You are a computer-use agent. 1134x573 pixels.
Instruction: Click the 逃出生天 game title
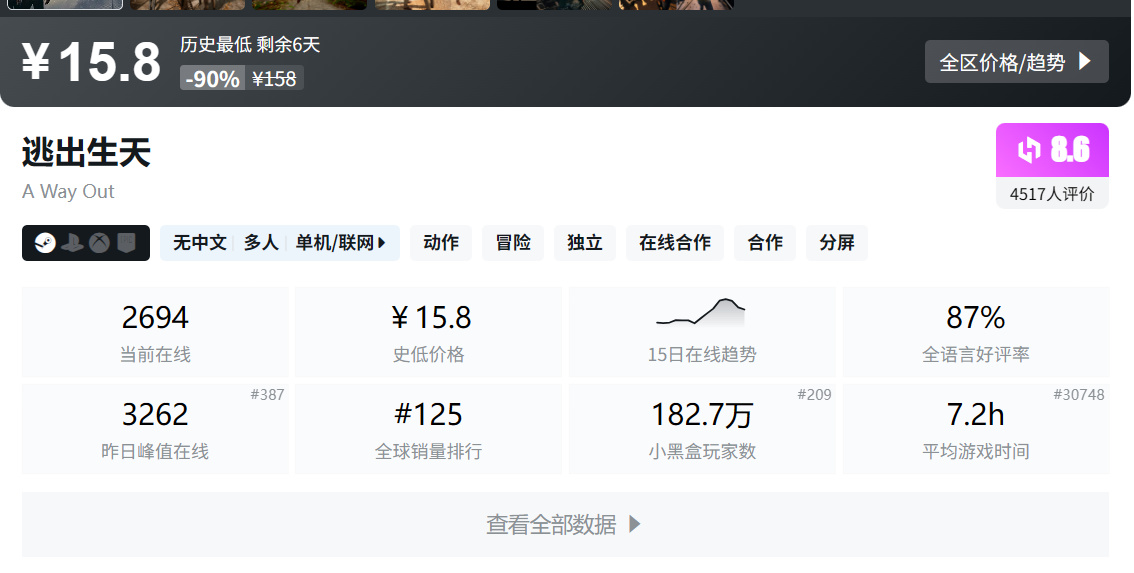pos(86,153)
